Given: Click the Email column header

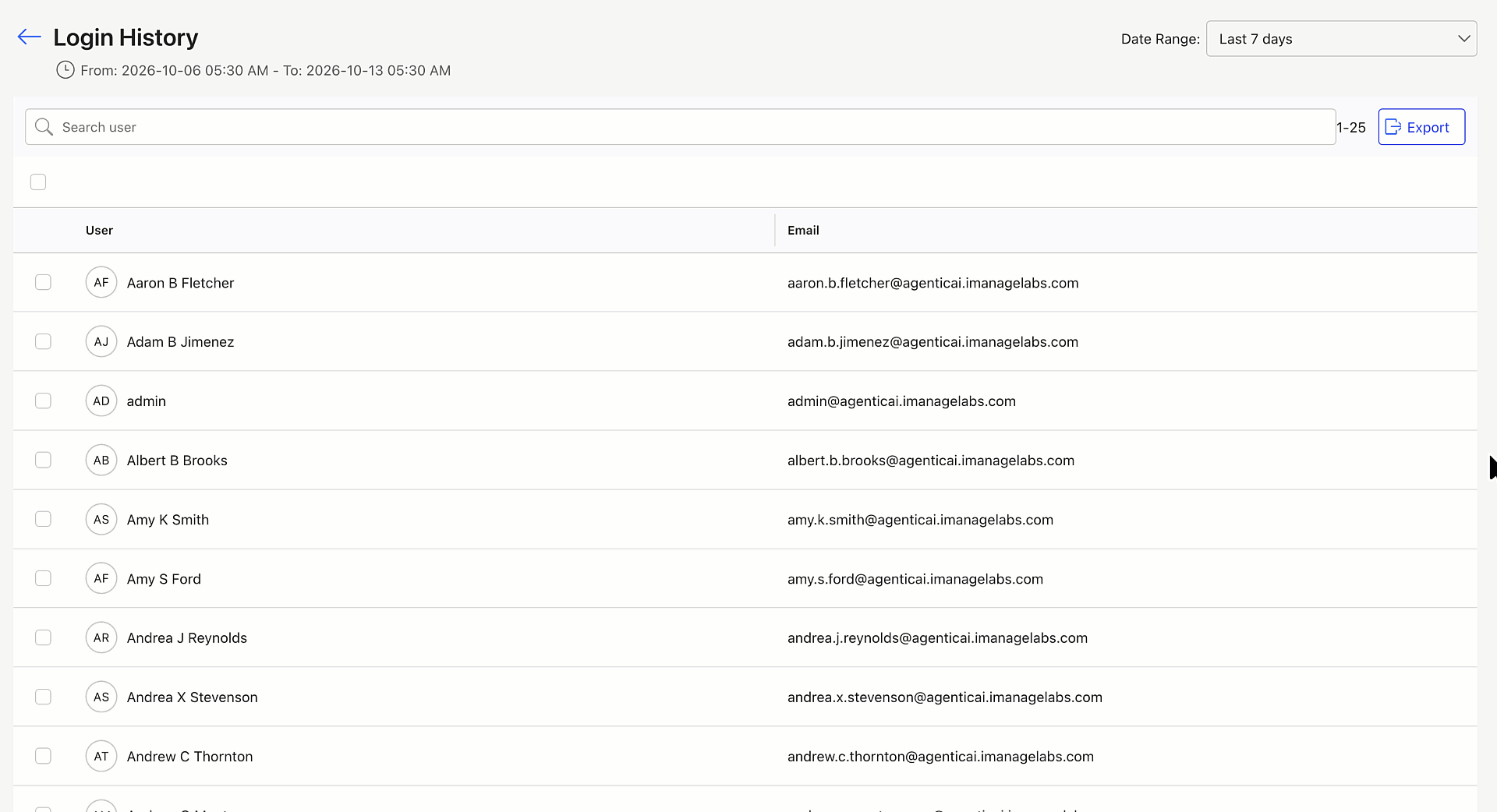Looking at the screenshot, I should pyautogui.click(x=803, y=230).
